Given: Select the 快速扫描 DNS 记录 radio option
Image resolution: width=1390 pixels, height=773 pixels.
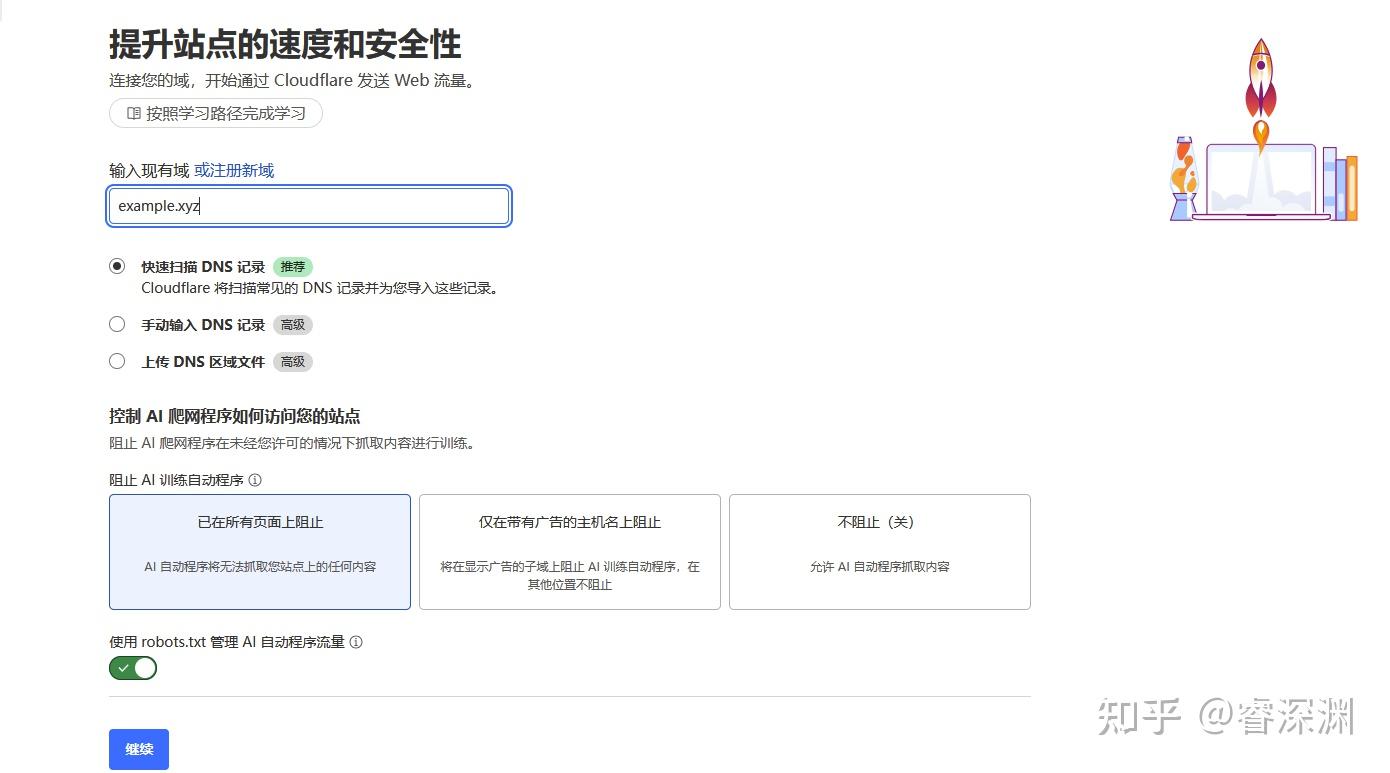Looking at the screenshot, I should pos(117,266).
